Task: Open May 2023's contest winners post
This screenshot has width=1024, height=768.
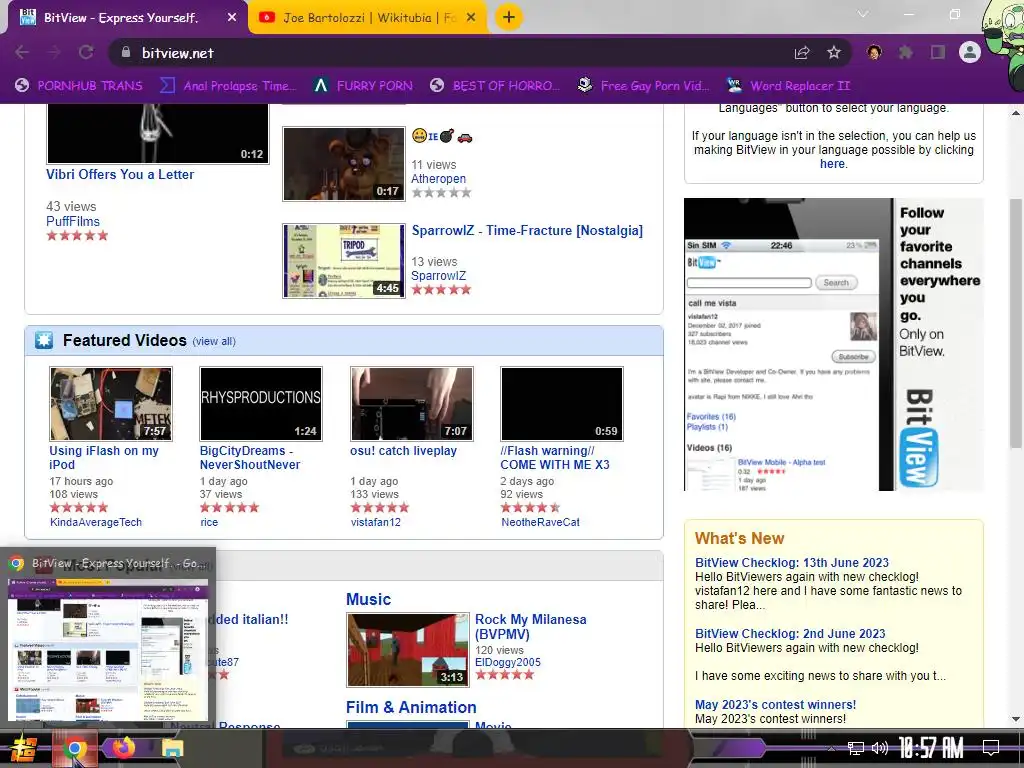Action: tap(775, 705)
